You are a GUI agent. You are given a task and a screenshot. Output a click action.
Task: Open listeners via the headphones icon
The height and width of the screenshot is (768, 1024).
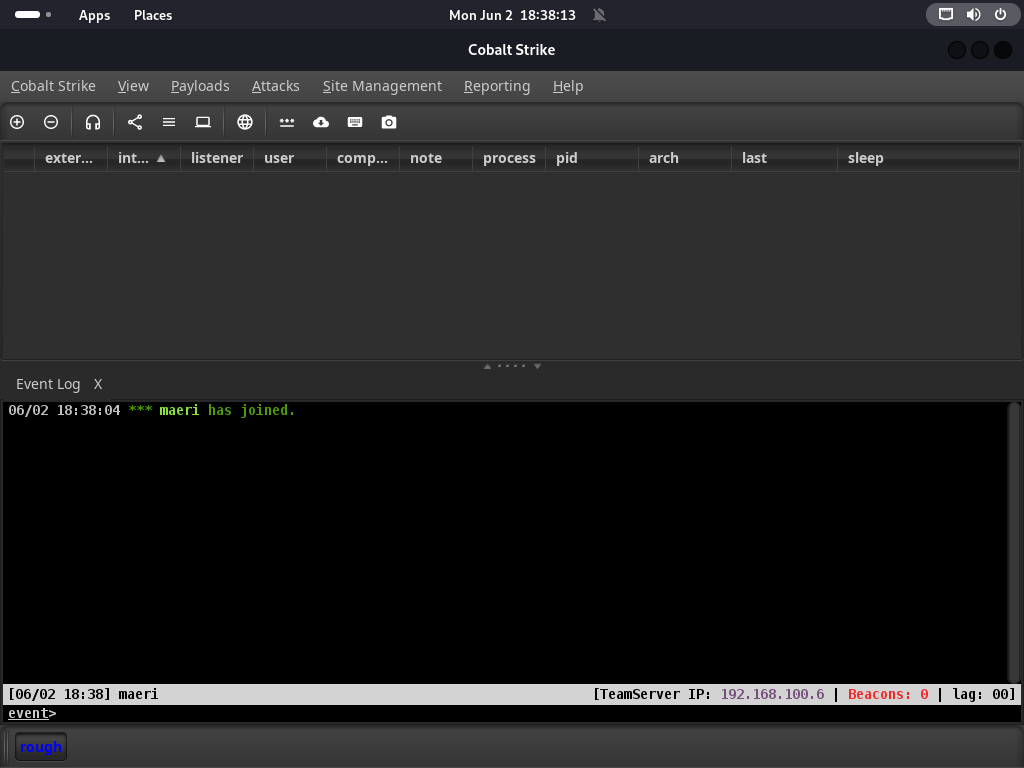[93, 122]
